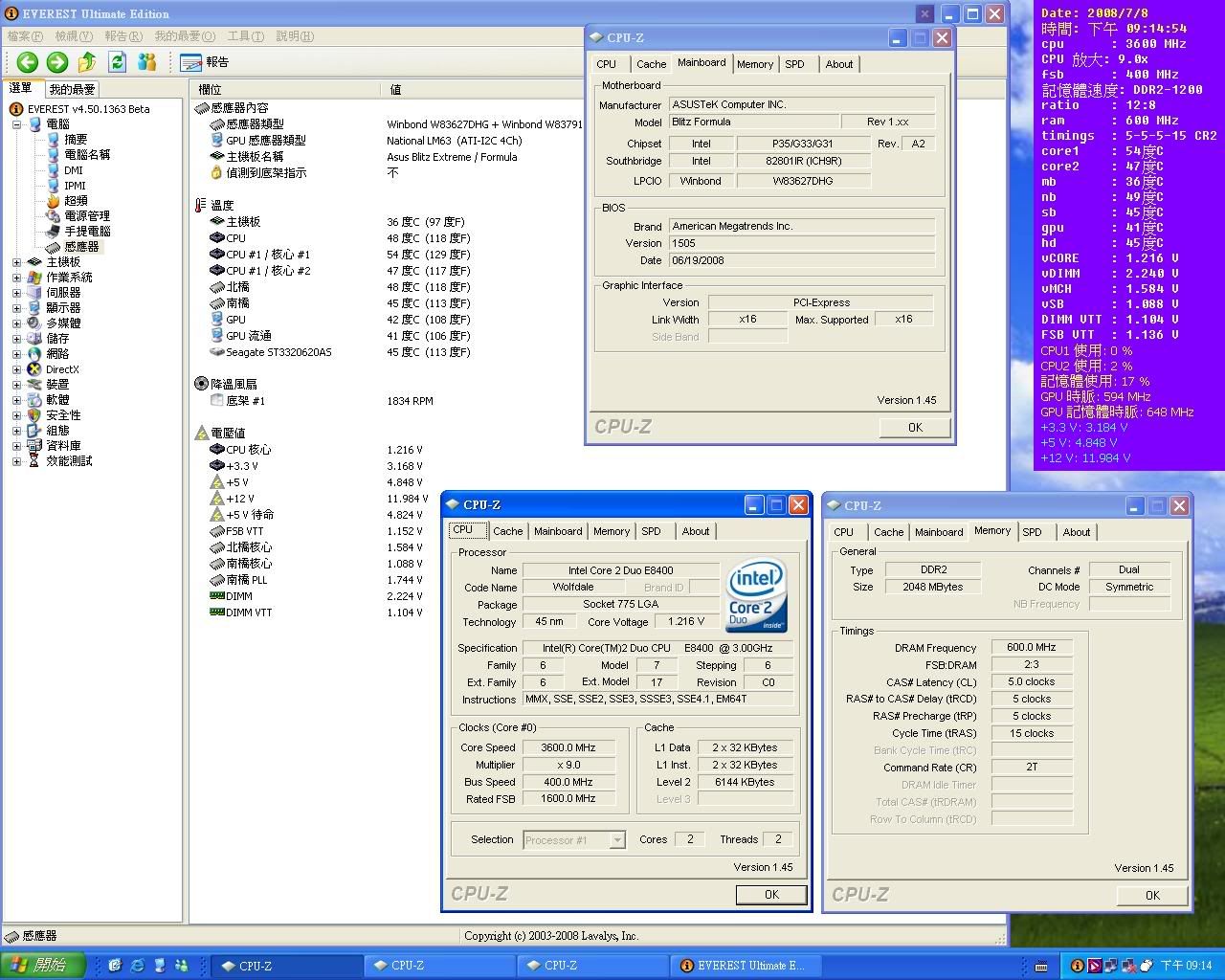
Task: Click OK in the Mainboard CPU-Z window
Action: 915,428
